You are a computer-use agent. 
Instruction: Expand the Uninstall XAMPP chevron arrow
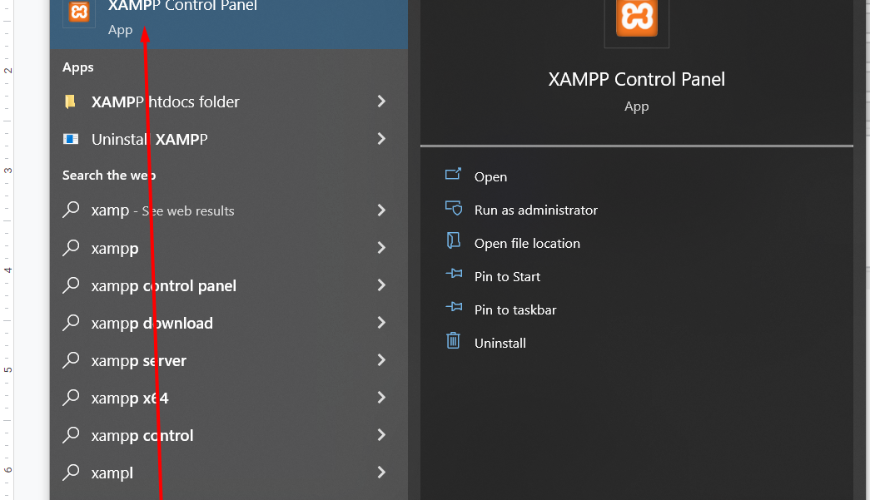click(381, 139)
